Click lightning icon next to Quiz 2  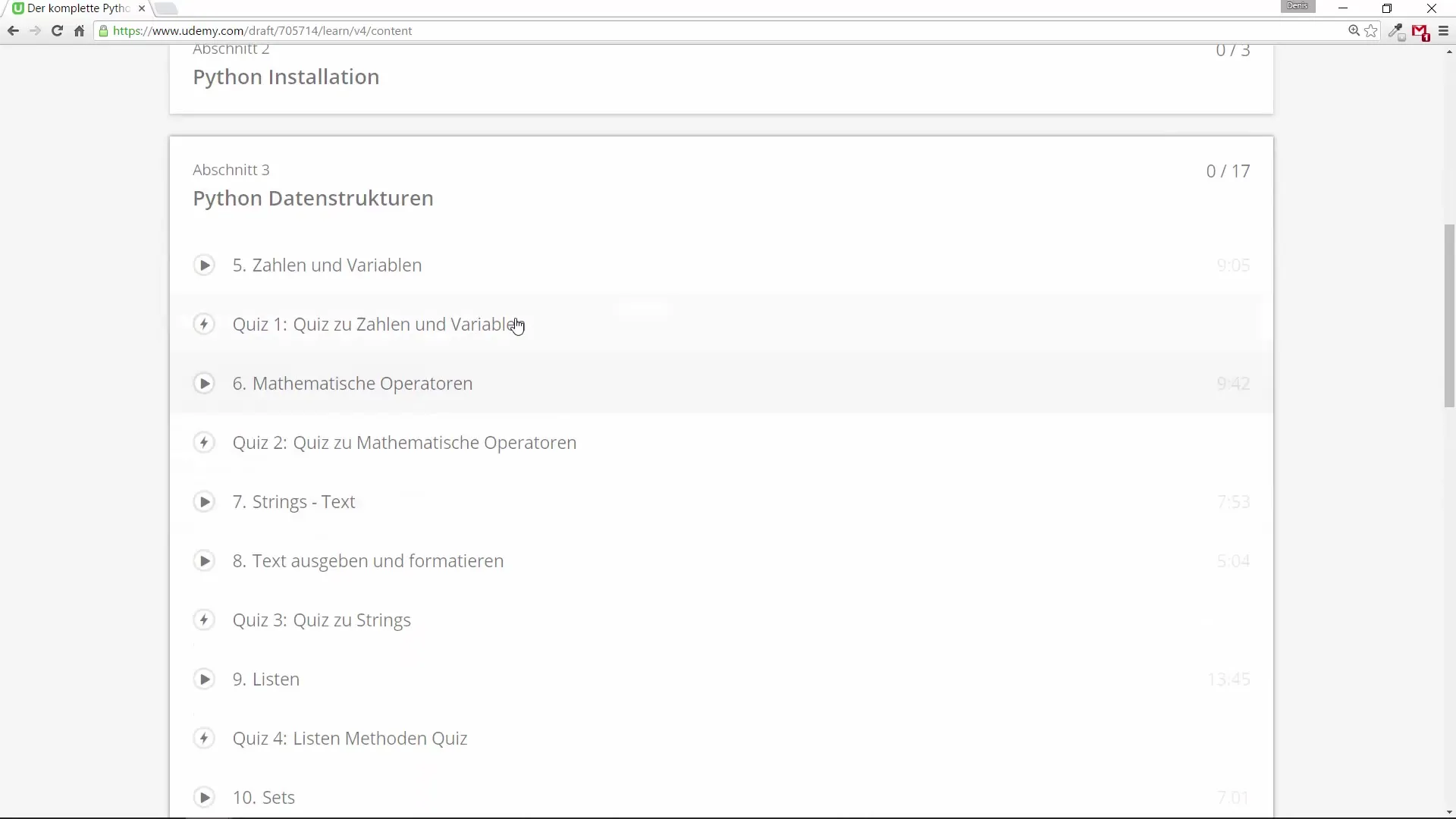204,443
